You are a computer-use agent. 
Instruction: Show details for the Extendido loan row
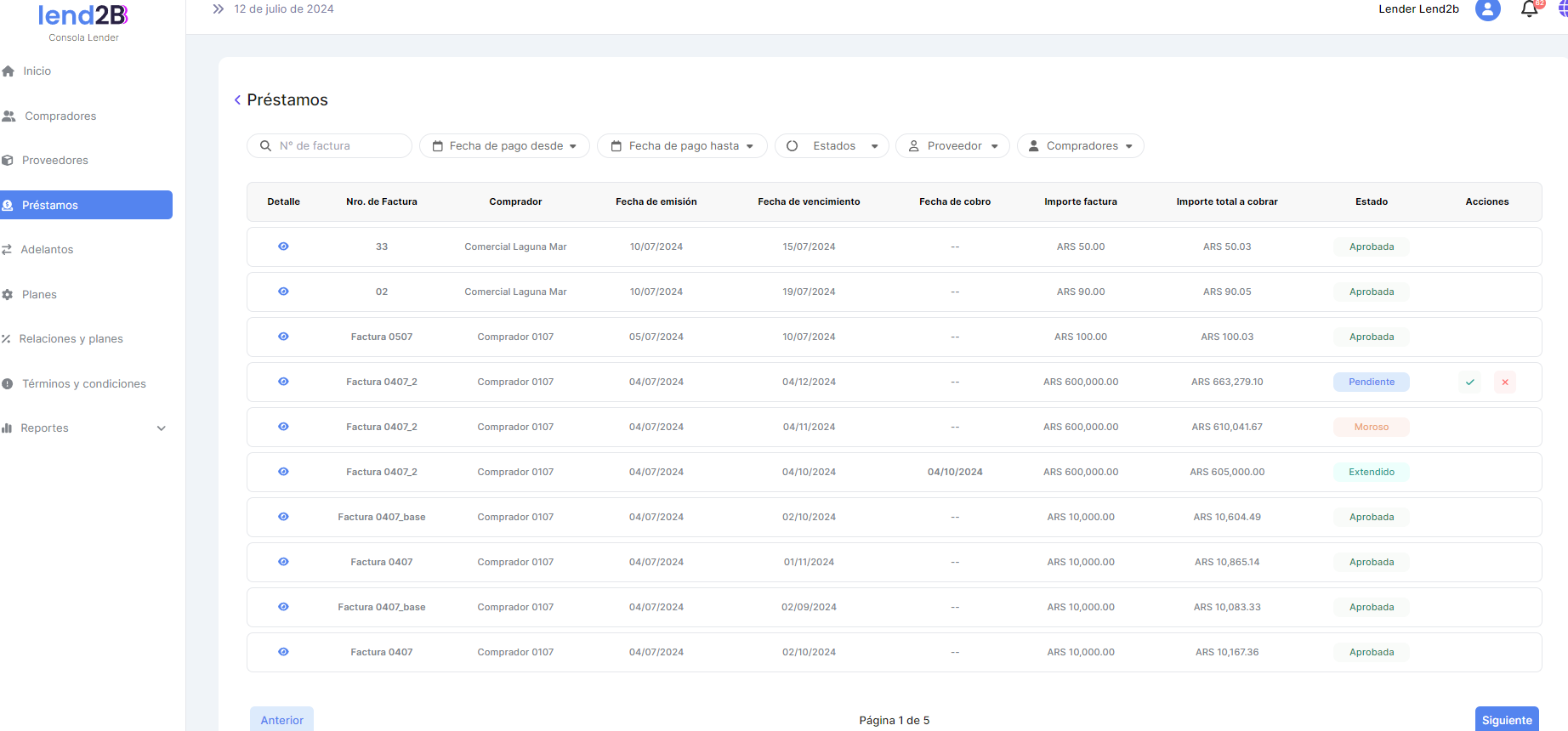pyautogui.click(x=283, y=472)
